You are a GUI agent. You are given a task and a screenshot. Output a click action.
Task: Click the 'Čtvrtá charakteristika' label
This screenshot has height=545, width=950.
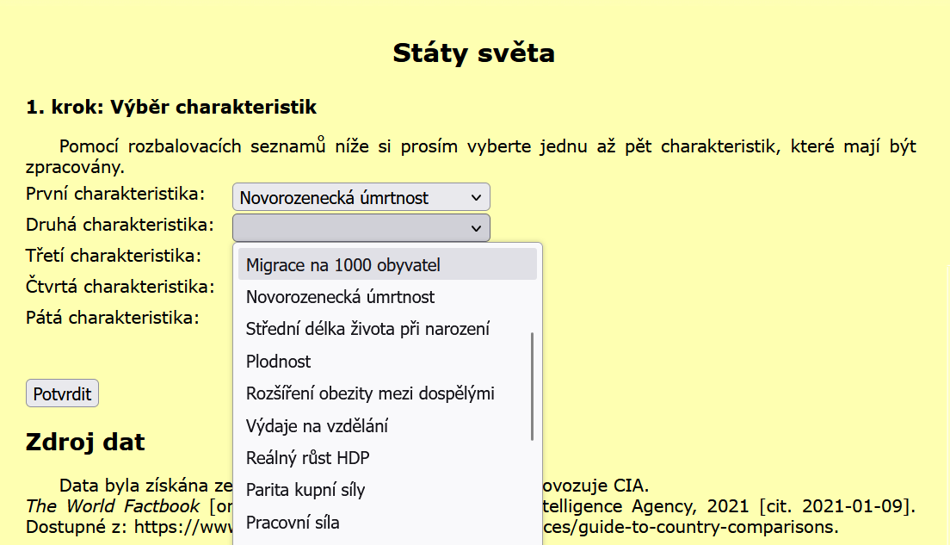tap(120, 287)
